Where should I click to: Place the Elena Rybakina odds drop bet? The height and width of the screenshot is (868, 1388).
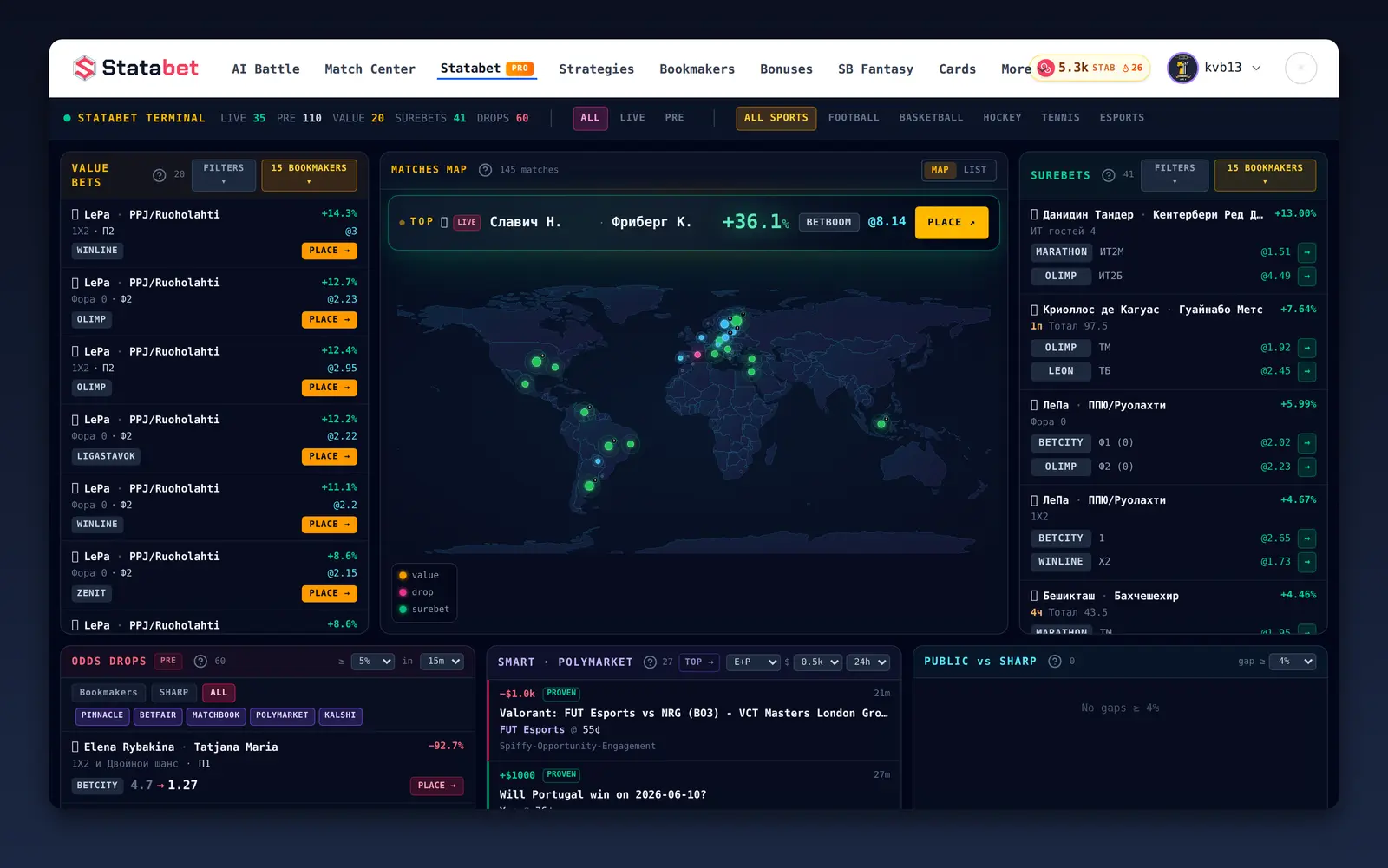436,786
